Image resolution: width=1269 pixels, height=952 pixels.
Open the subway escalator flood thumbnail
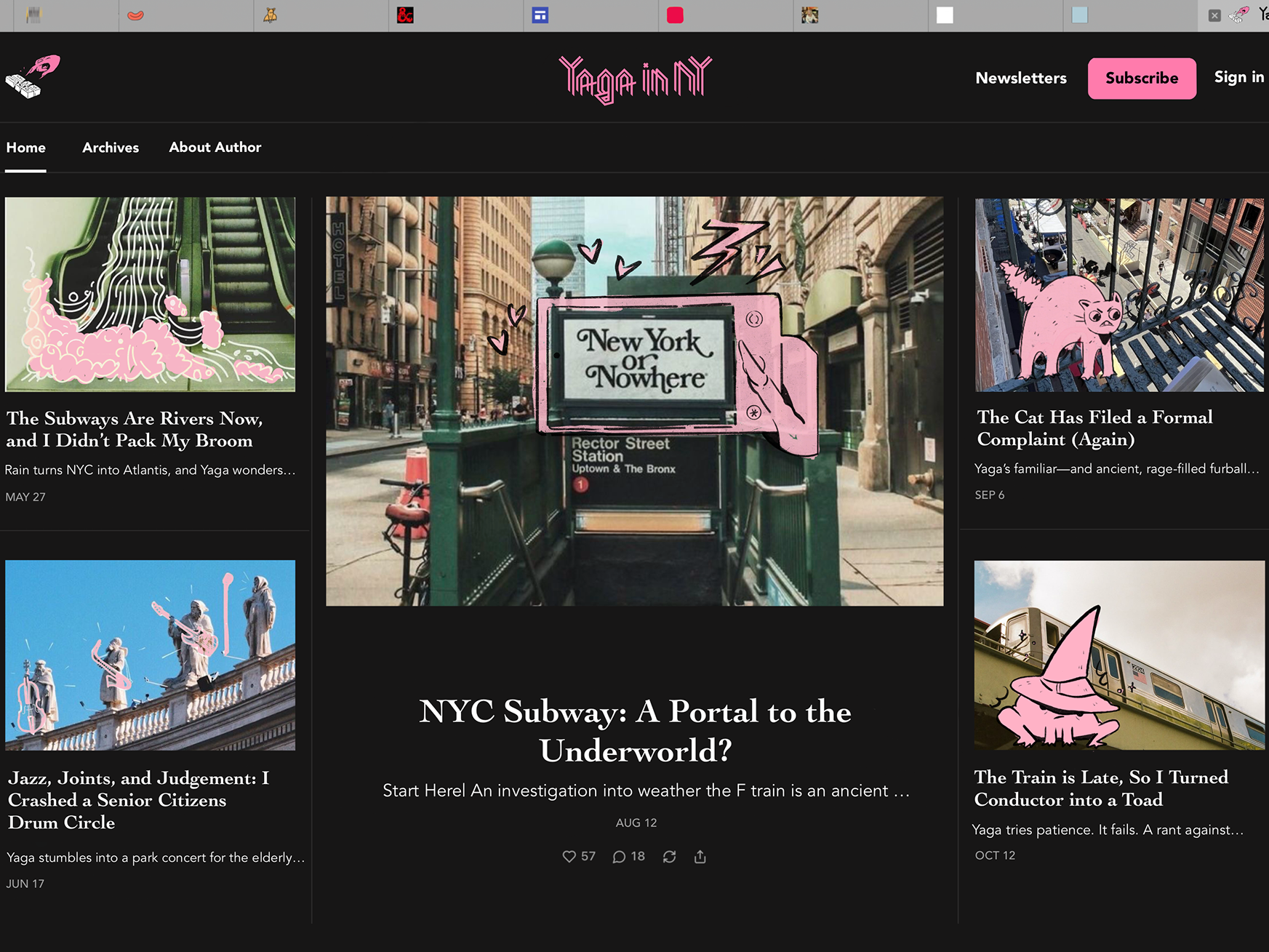click(151, 295)
